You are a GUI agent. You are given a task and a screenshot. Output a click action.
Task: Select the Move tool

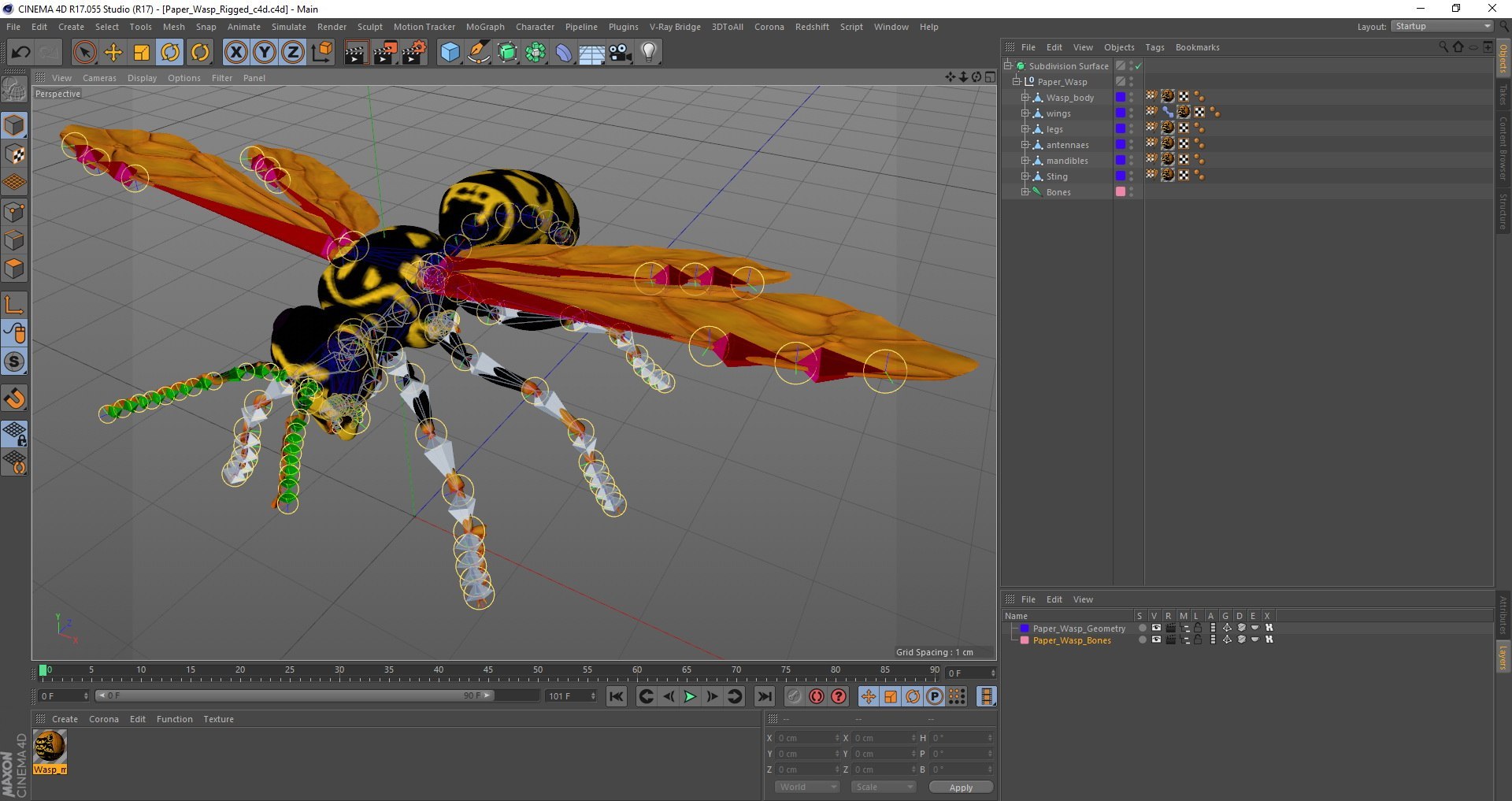[x=113, y=53]
